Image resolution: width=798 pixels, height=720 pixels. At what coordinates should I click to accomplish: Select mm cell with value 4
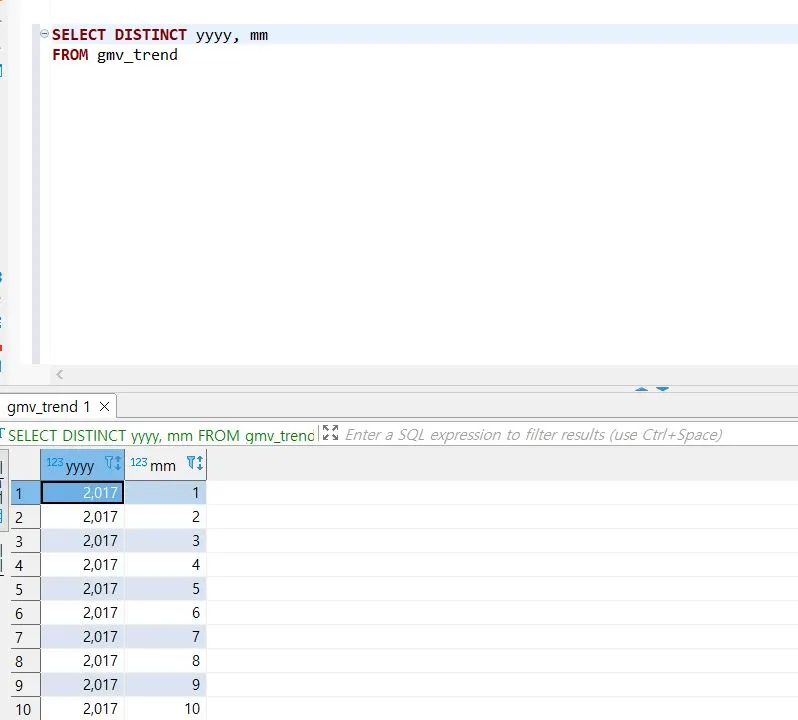pyautogui.click(x=165, y=564)
